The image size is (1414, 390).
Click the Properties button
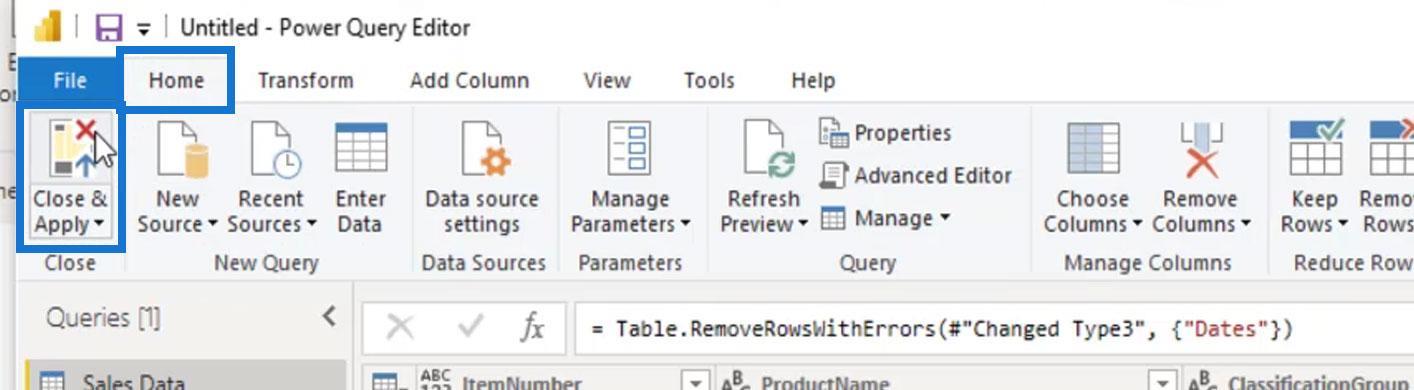tap(885, 133)
